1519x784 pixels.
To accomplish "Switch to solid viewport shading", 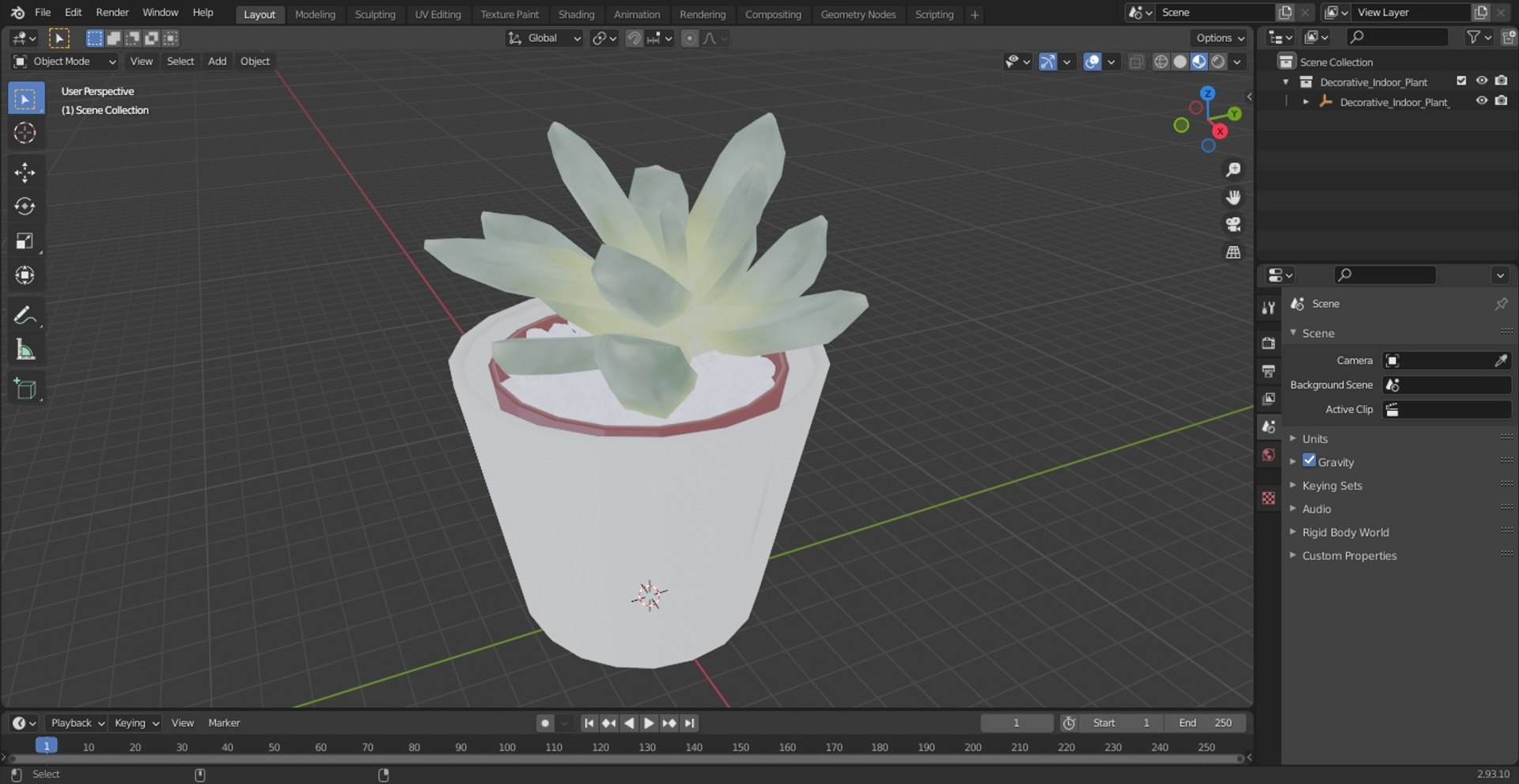I will (x=1180, y=62).
